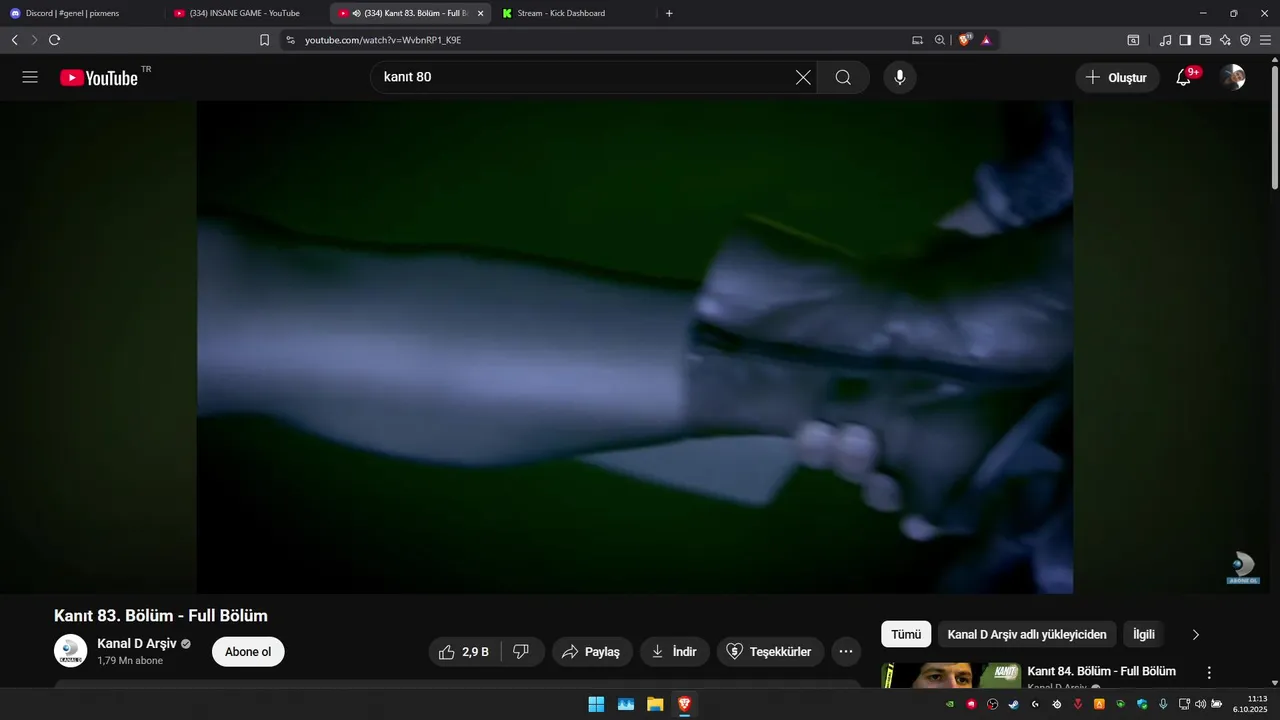1280x720 pixels.
Task: Bookmark this page
Action: pyautogui.click(x=265, y=40)
